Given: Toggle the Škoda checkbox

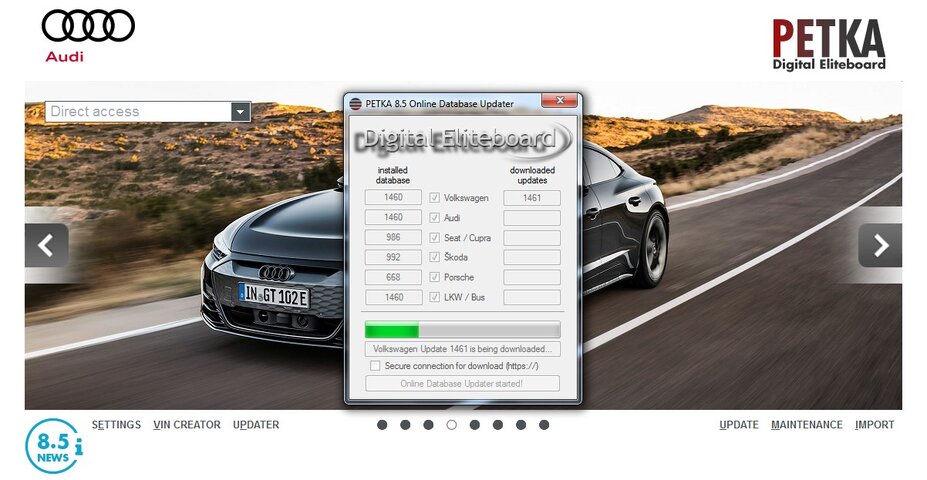Looking at the screenshot, I should click(435, 257).
